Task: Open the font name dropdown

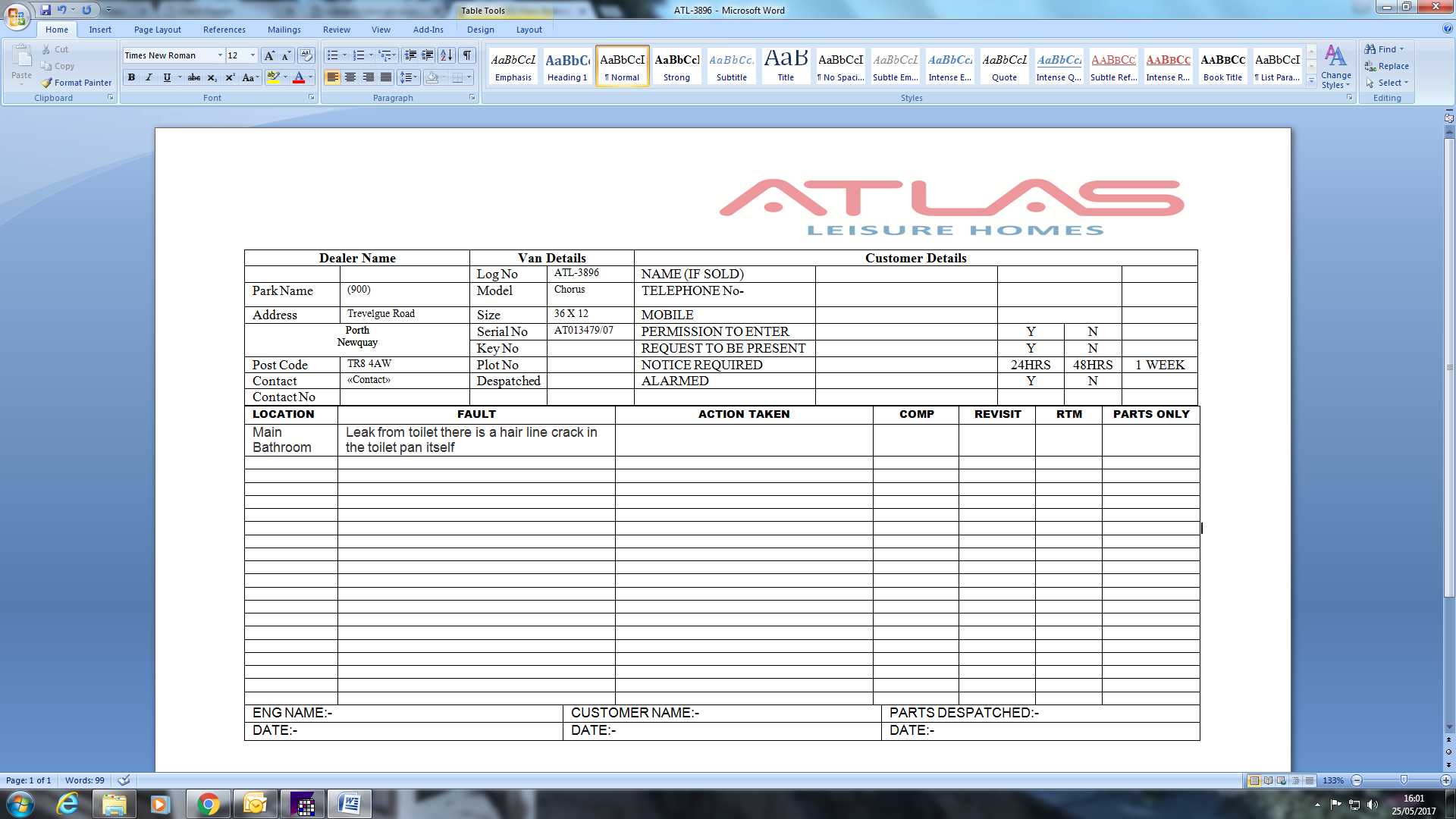Action: tap(220, 55)
